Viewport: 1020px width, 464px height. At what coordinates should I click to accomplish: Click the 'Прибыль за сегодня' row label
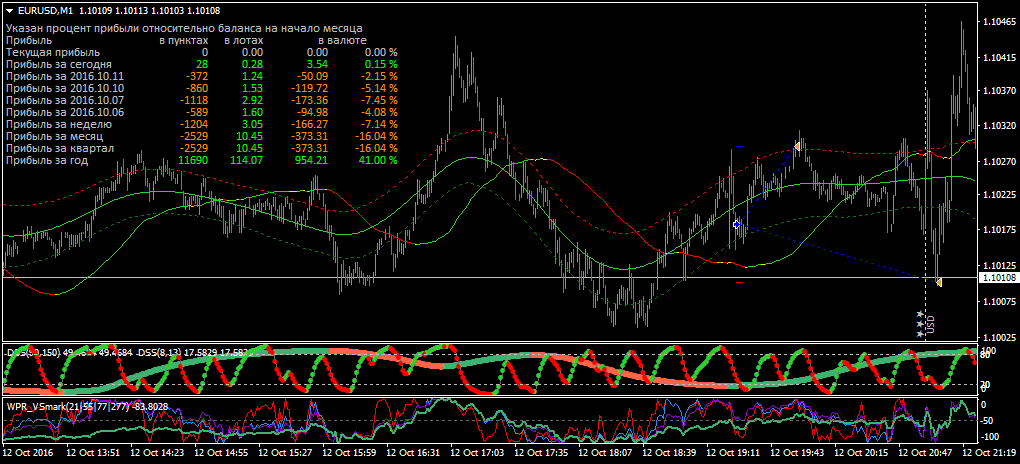[59, 64]
